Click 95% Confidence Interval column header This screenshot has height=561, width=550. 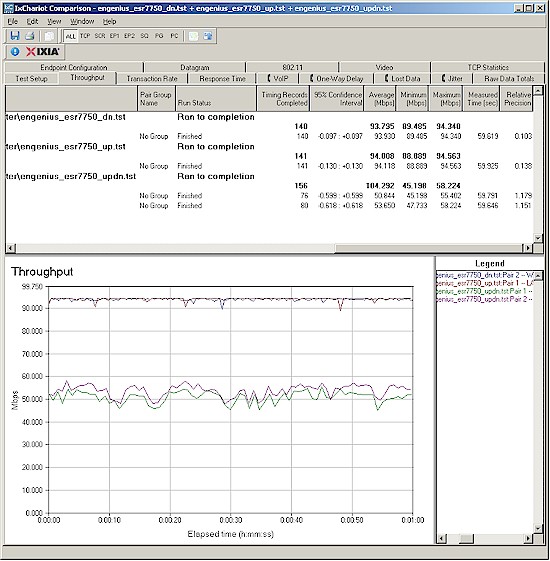(337, 99)
